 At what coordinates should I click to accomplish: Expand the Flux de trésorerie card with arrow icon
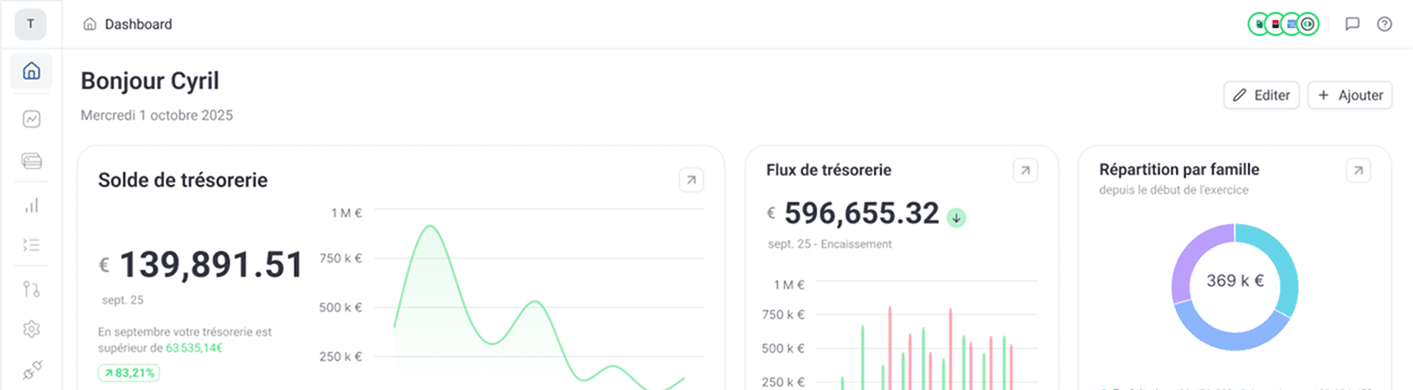(x=1025, y=171)
